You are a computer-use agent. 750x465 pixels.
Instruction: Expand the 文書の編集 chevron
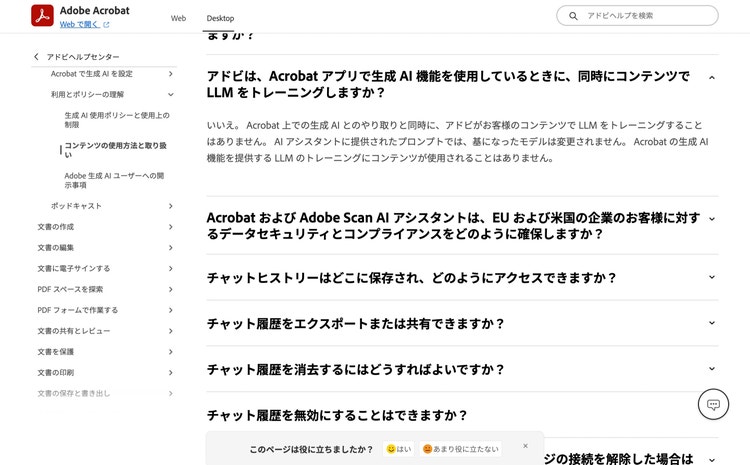[171, 247]
